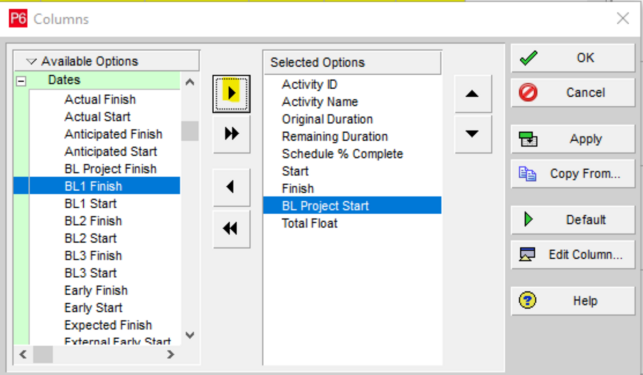Viewport: 643px width, 375px height.
Task: Select BL2 Start in available options
Action: pos(91,238)
